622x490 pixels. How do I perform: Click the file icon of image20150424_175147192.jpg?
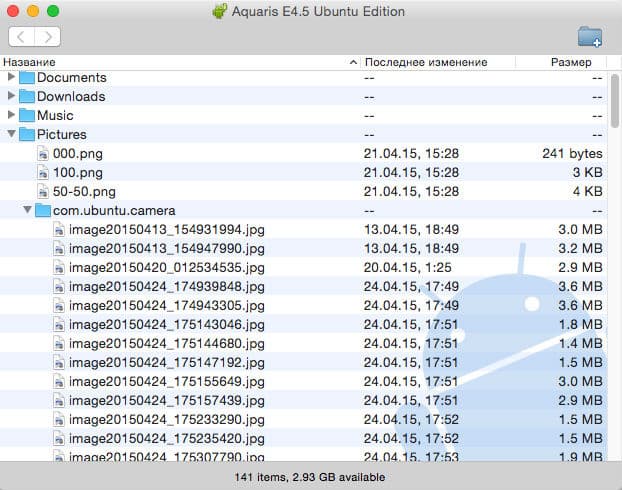tap(59, 363)
